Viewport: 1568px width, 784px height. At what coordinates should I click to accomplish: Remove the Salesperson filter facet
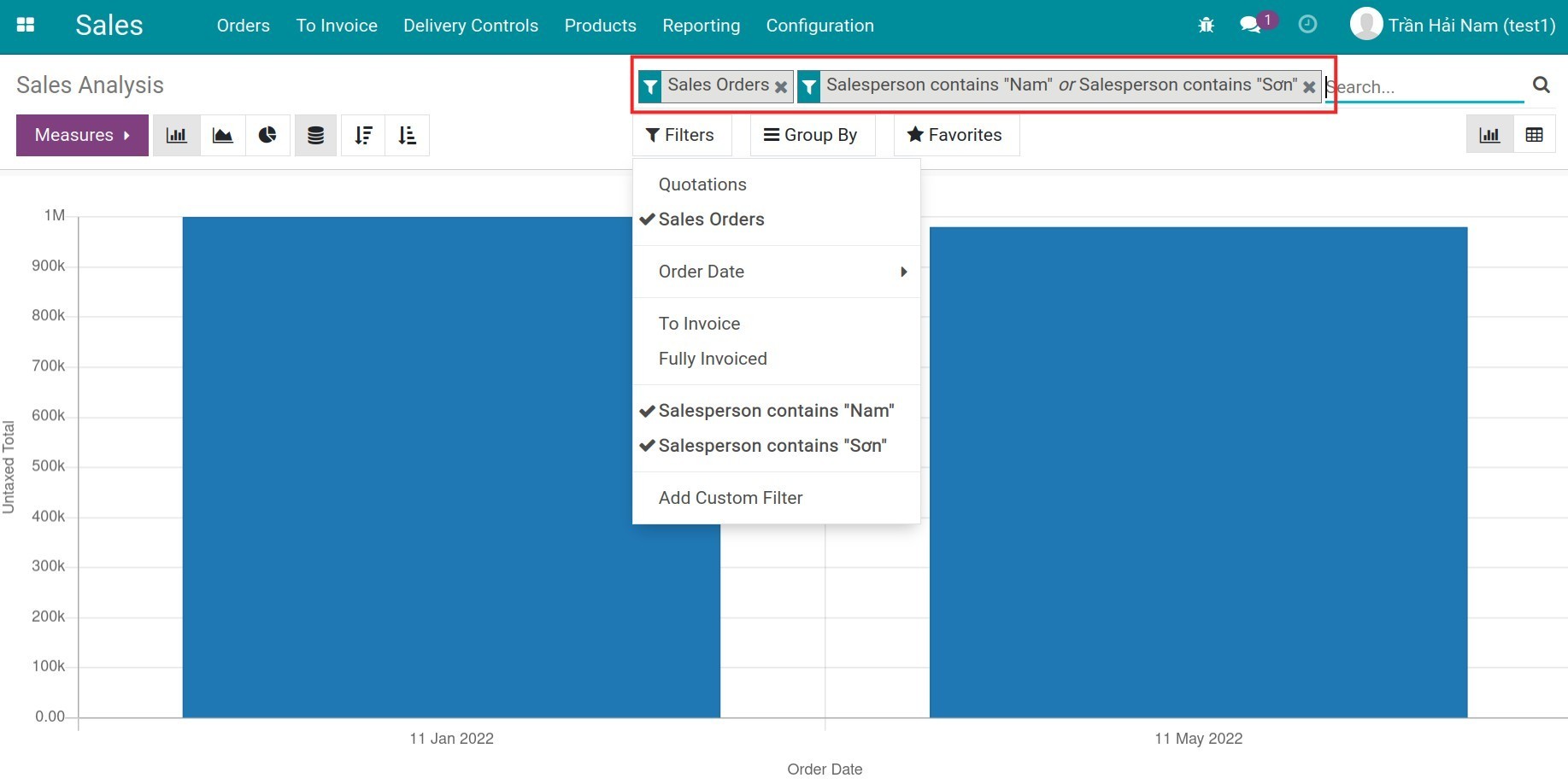point(1309,87)
